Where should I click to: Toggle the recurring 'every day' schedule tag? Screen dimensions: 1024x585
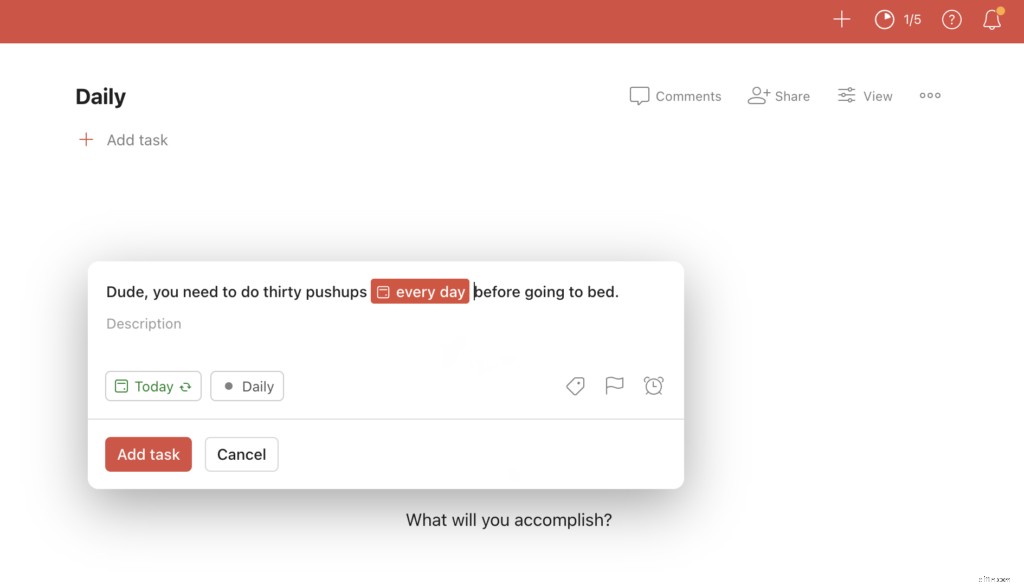420,291
